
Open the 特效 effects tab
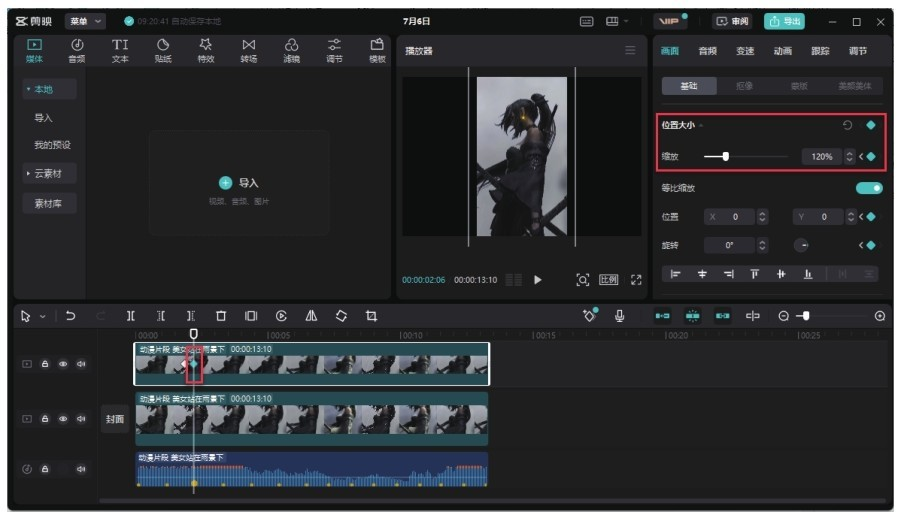coord(206,51)
